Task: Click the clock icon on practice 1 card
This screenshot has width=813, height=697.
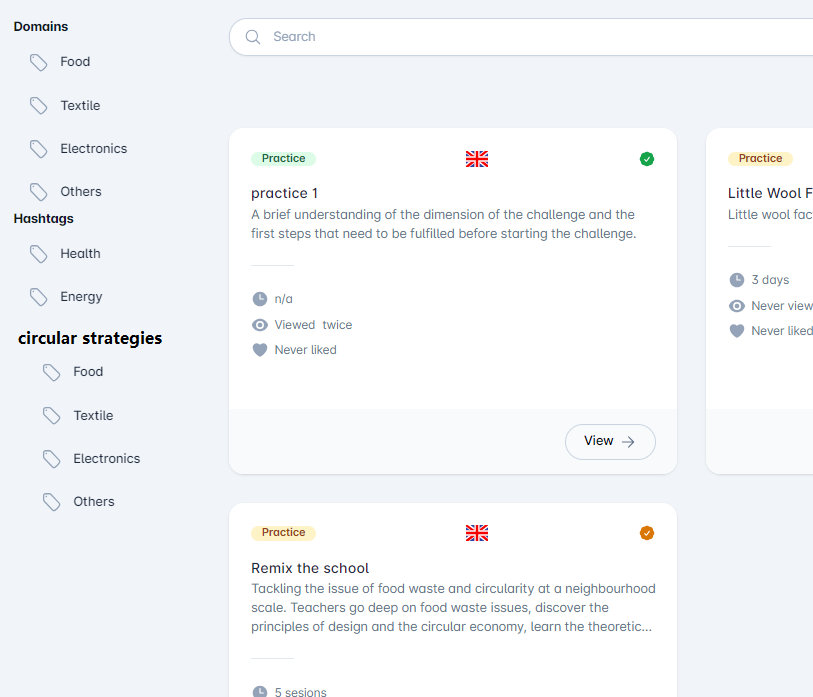Action: pyautogui.click(x=260, y=299)
